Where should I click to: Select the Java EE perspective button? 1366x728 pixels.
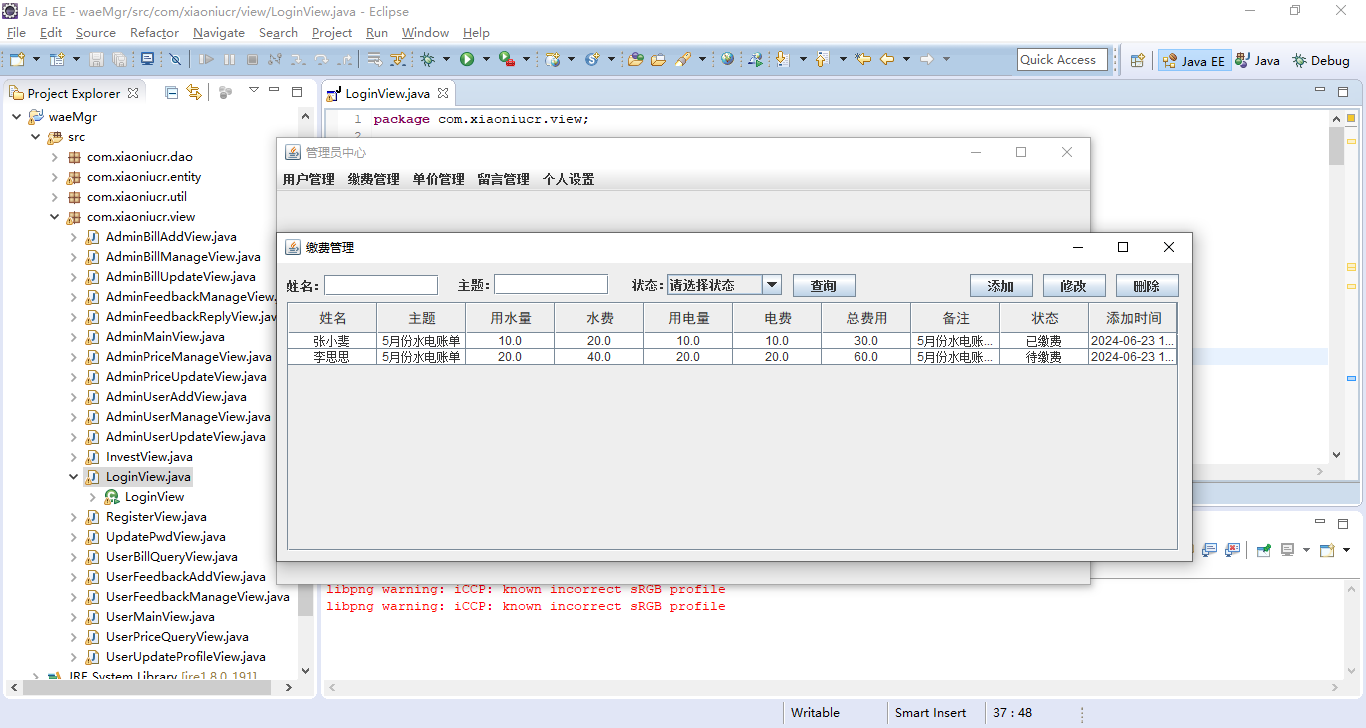click(x=1194, y=60)
